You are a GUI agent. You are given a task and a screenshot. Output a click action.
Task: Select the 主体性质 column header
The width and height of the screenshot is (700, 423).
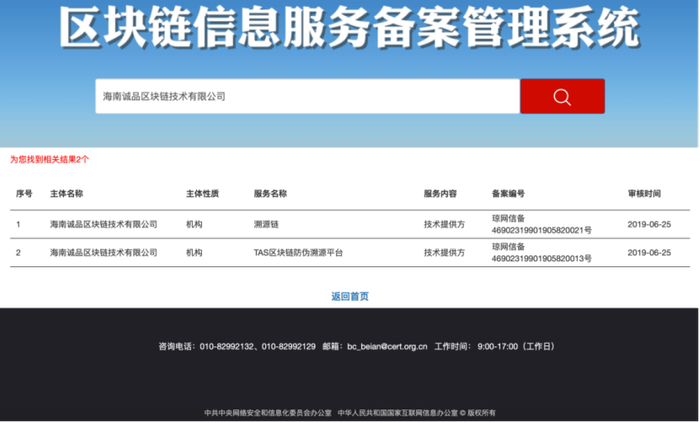coord(203,194)
